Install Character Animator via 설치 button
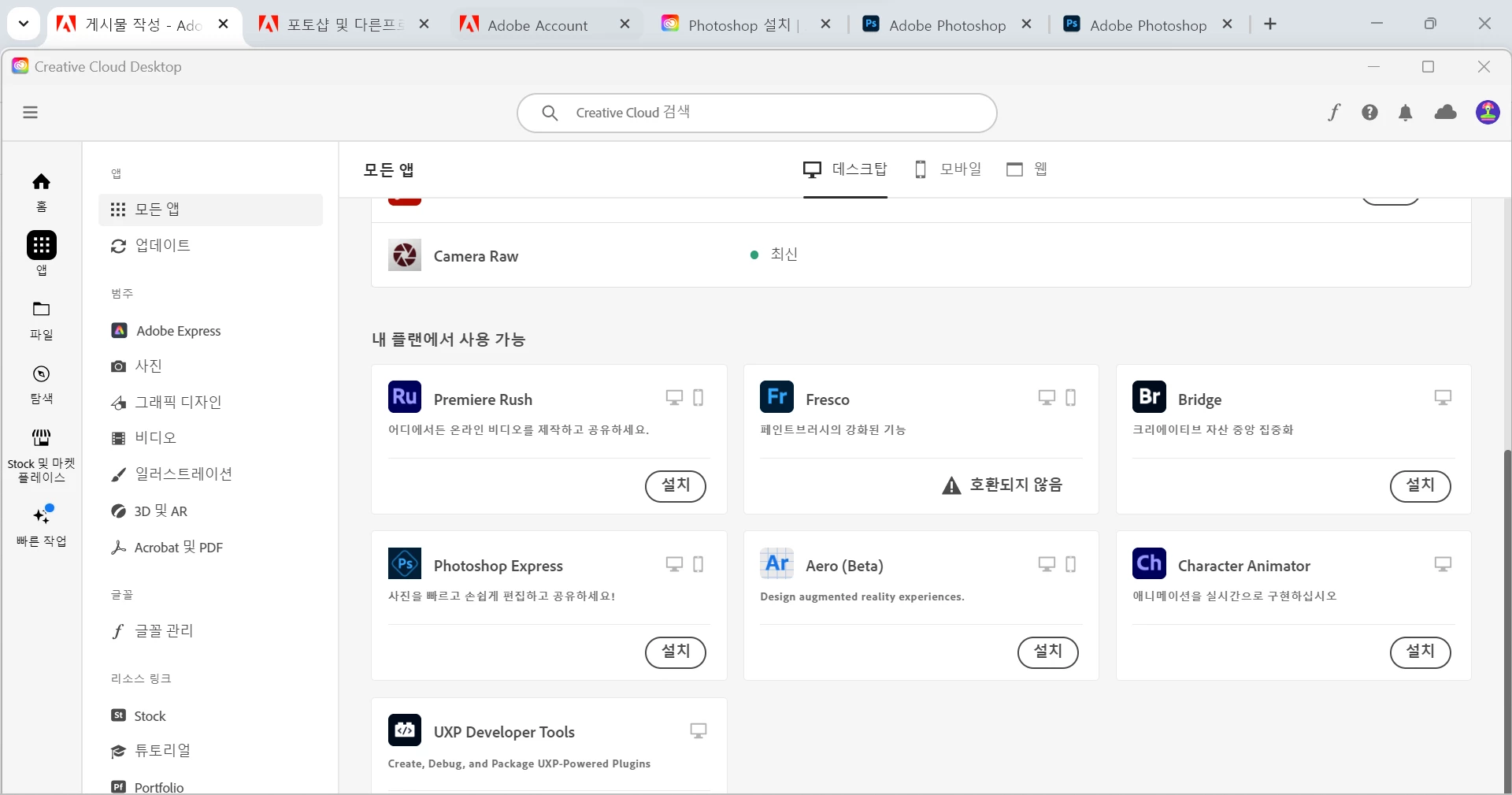Image resolution: width=1512 pixels, height=795 pixels. click(1421, 652)
